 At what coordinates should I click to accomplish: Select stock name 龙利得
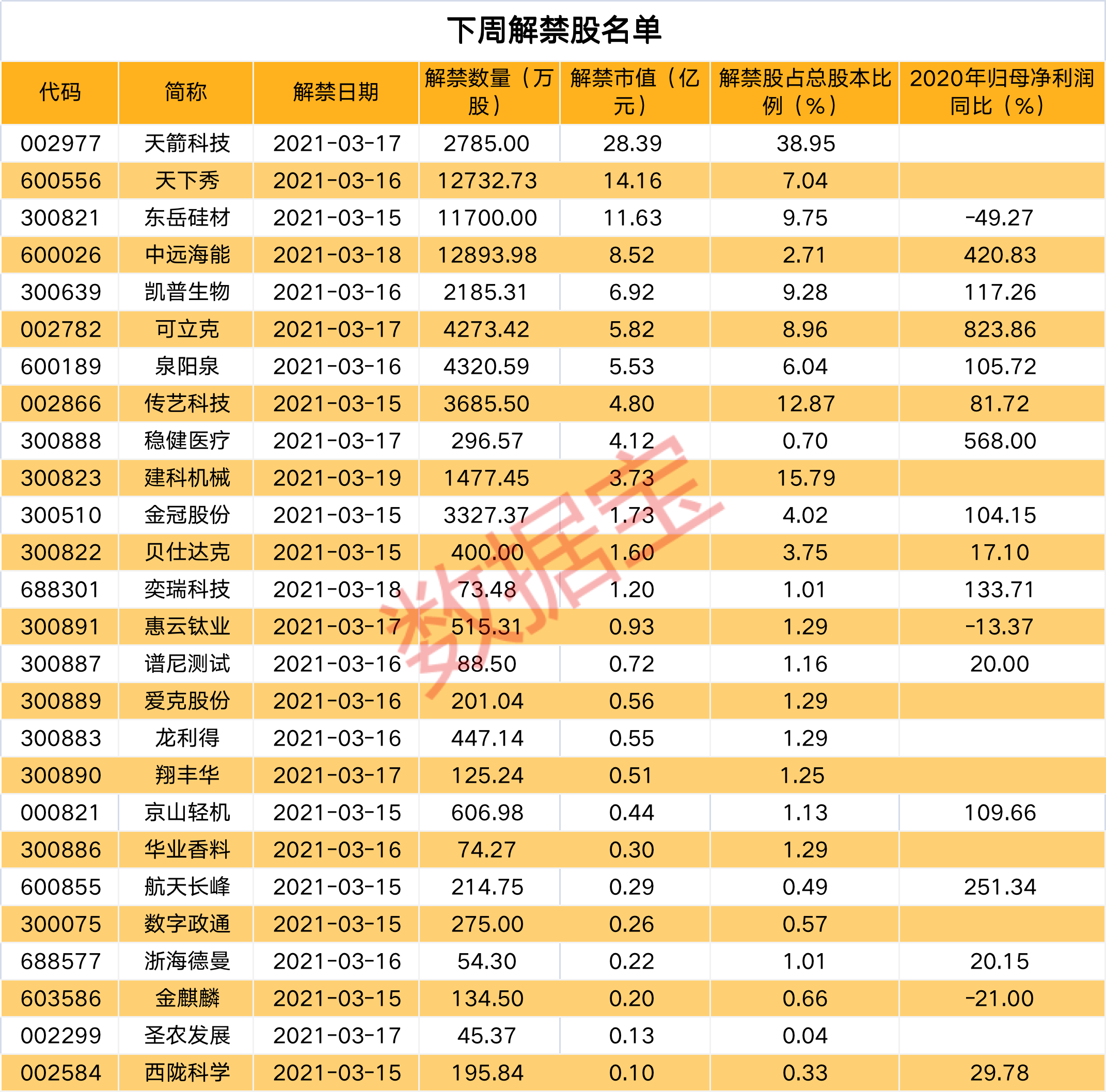[x=186, y=738]
